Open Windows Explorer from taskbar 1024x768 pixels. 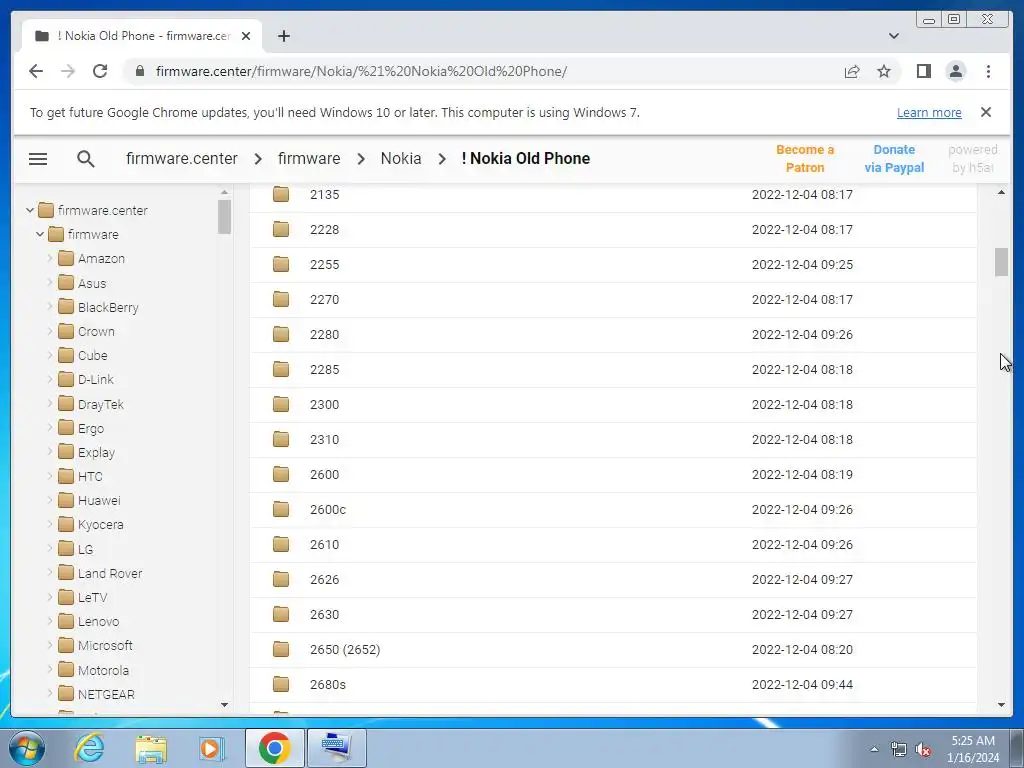[151, 748]
